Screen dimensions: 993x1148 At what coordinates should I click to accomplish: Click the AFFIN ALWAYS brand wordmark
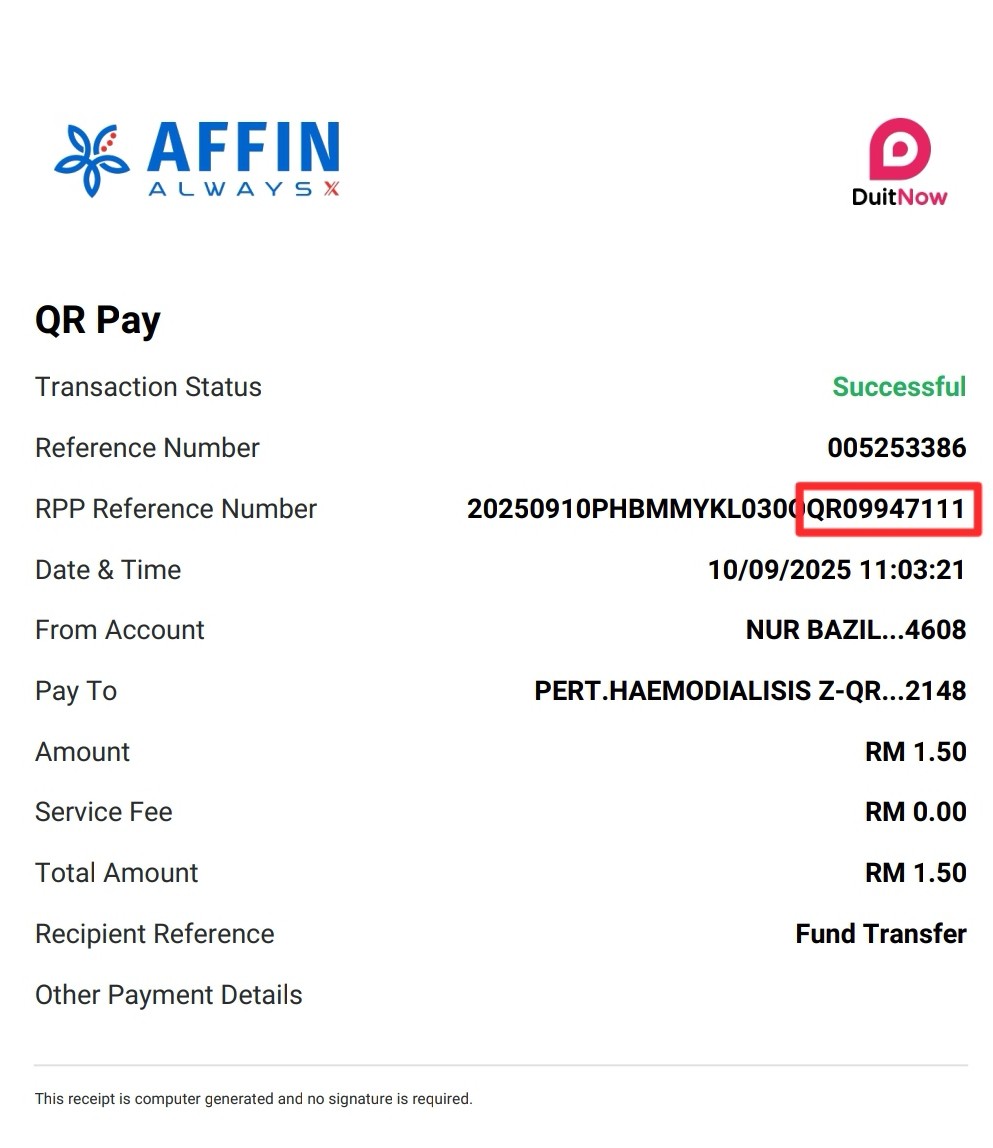tap(243, 158)
